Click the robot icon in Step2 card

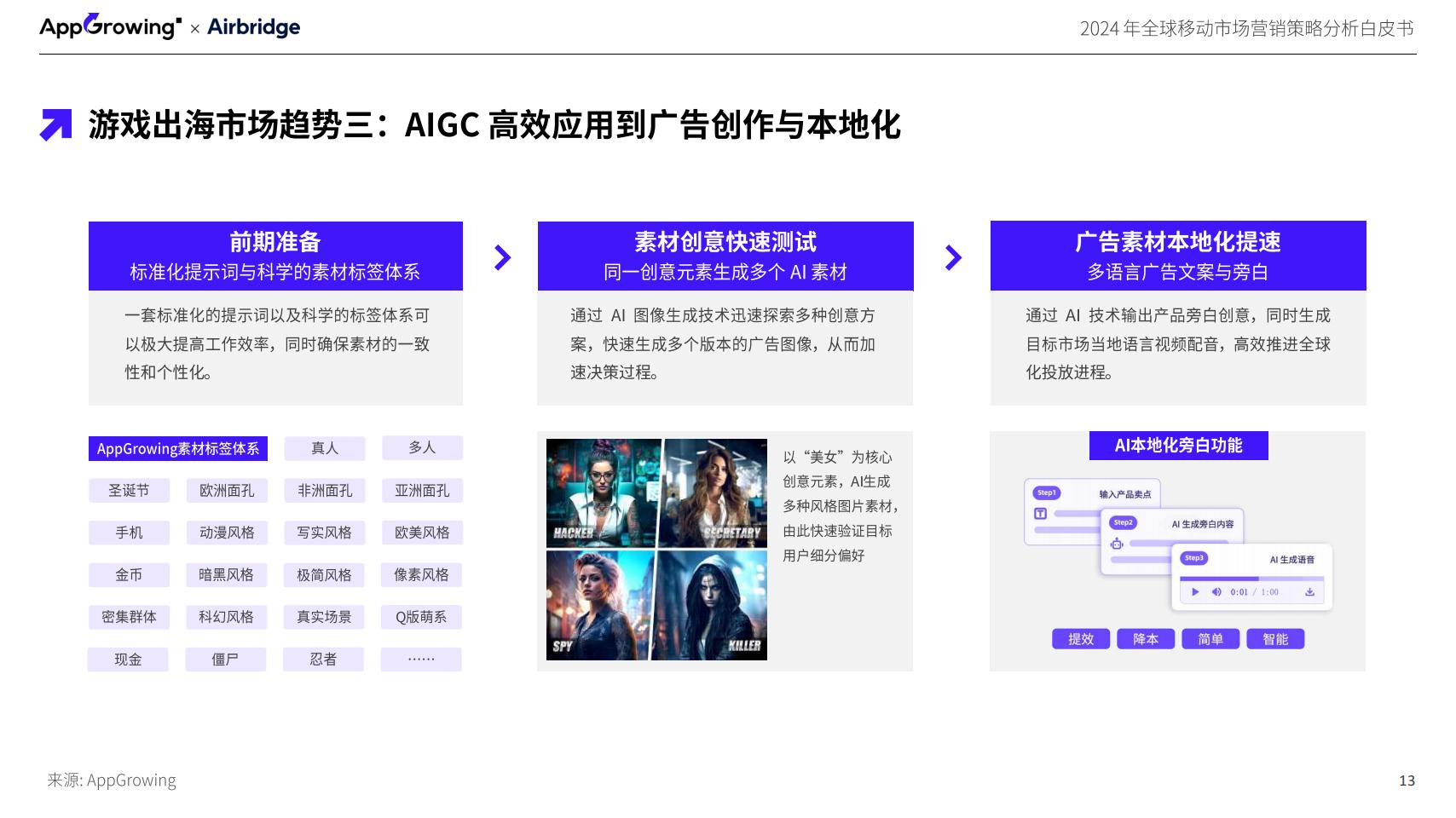click(x=1117, y=544)
